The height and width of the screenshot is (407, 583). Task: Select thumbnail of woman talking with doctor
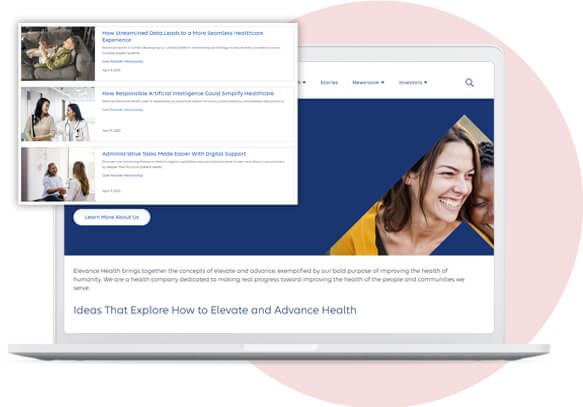[58, 114]
